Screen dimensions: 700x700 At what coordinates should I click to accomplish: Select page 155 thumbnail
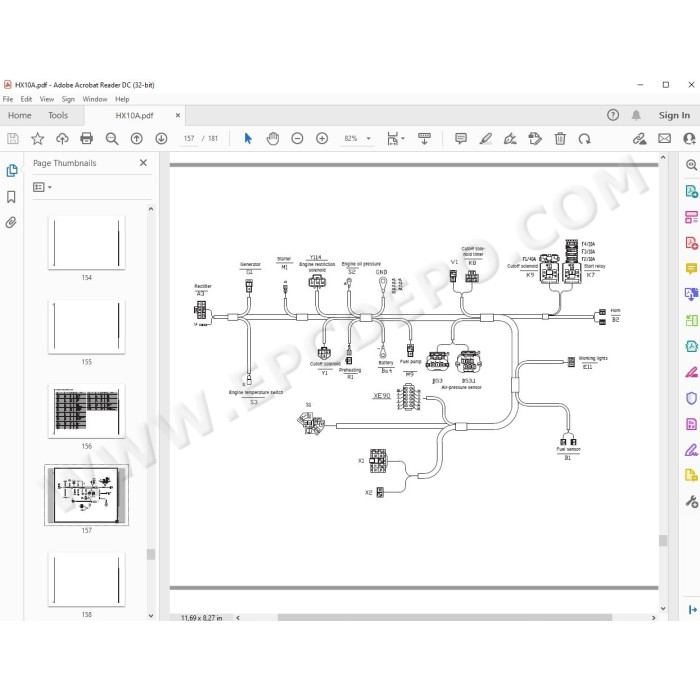click(87, 327)
